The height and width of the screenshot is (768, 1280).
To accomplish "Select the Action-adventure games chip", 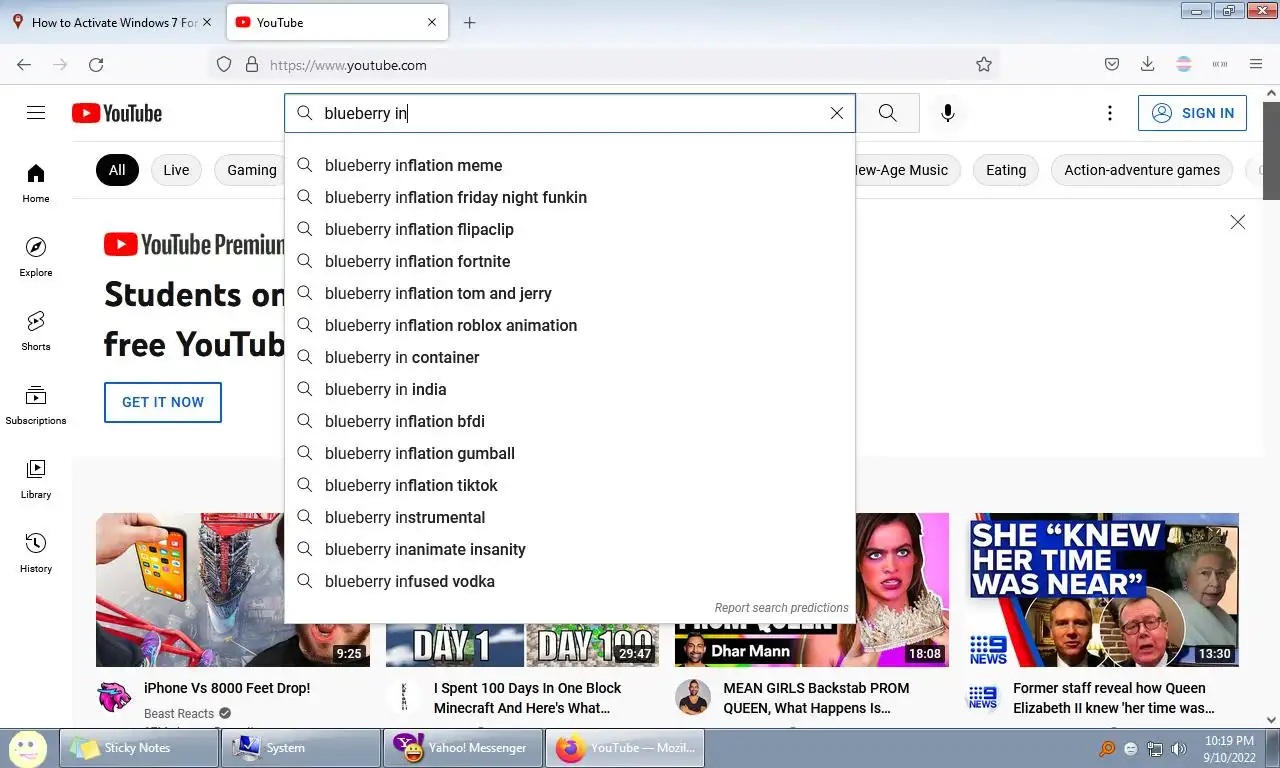I will (1142, 170).
